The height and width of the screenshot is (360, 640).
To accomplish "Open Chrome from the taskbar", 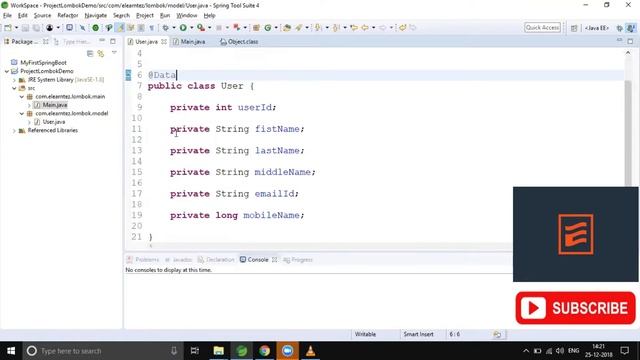I will [264, 351].
